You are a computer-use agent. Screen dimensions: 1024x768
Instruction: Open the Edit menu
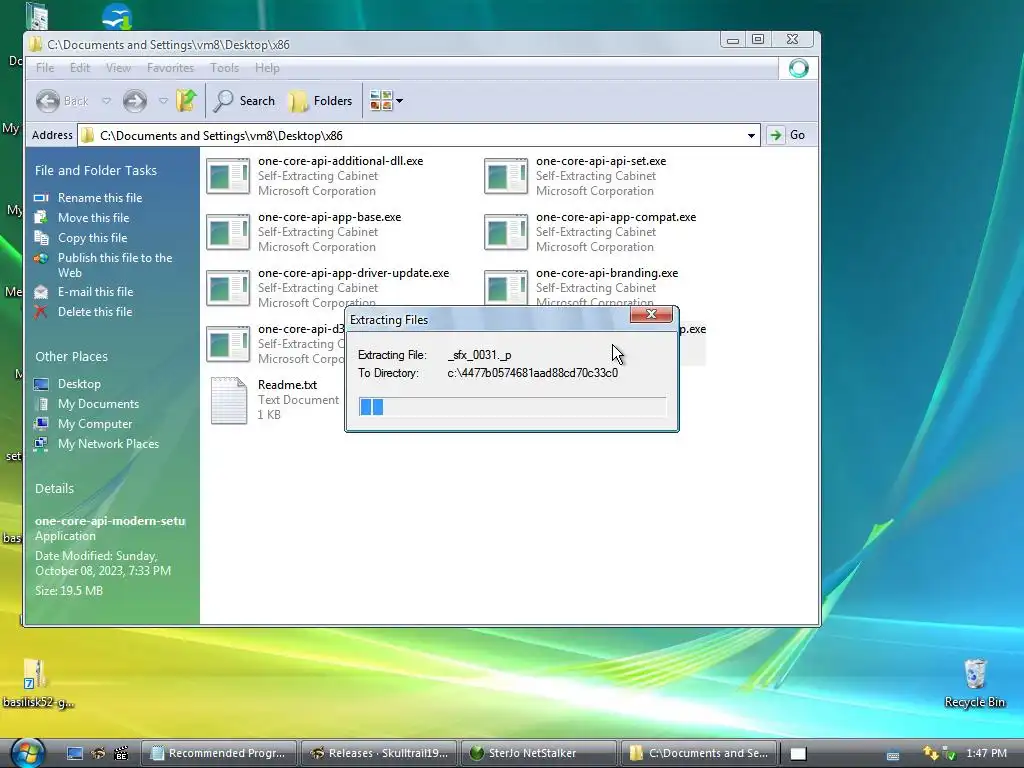[80, 68]
